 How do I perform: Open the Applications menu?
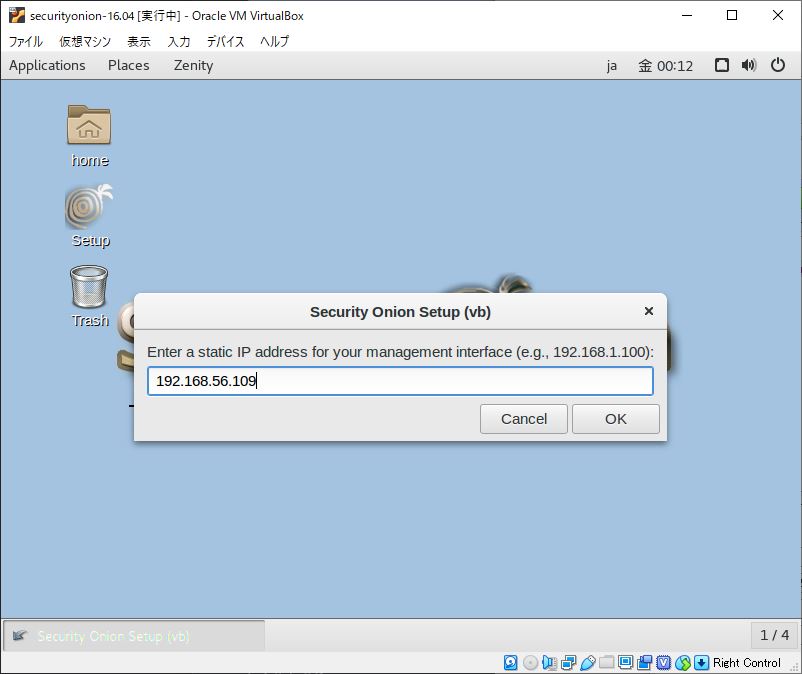pyautogui.click(x=47, y=65)
